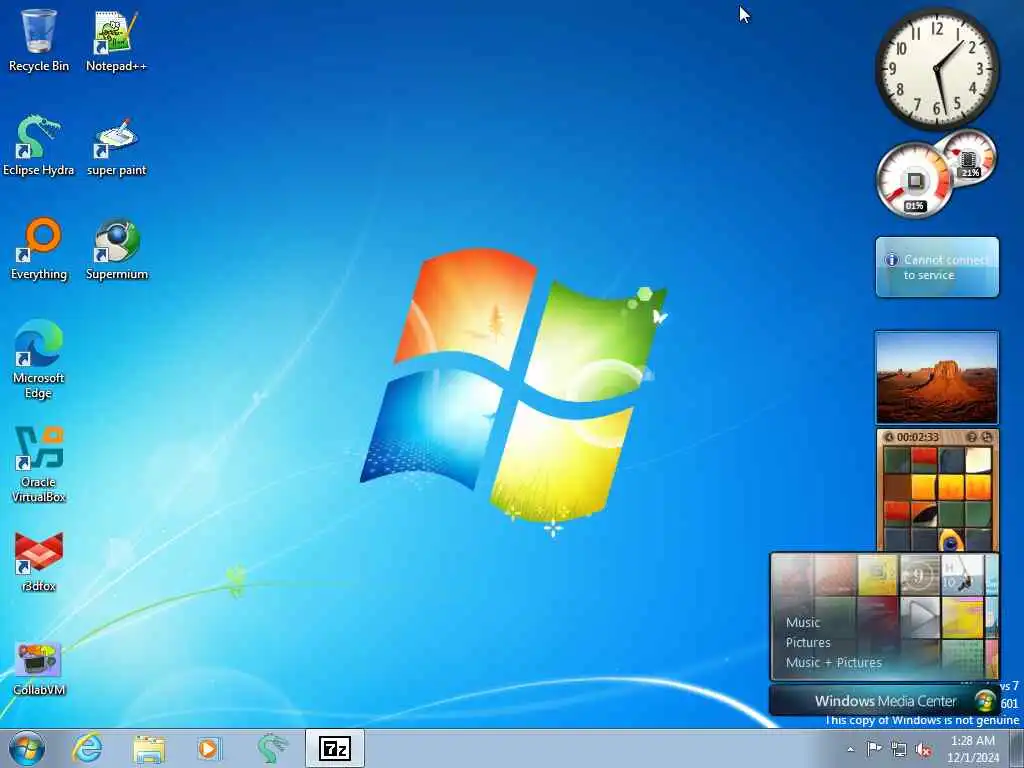Select the Eclipse Hydra desktop shortcut

(39, 145)
